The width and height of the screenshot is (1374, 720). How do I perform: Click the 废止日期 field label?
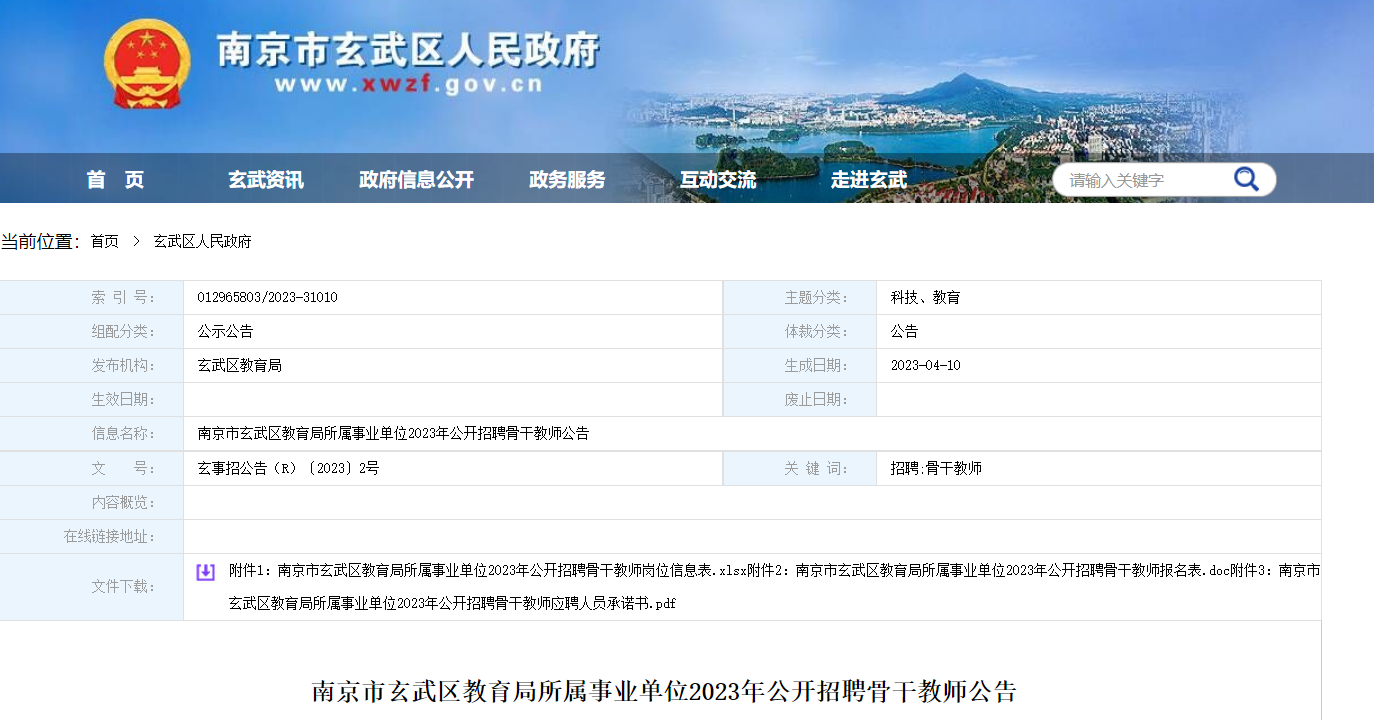[817, 400]
